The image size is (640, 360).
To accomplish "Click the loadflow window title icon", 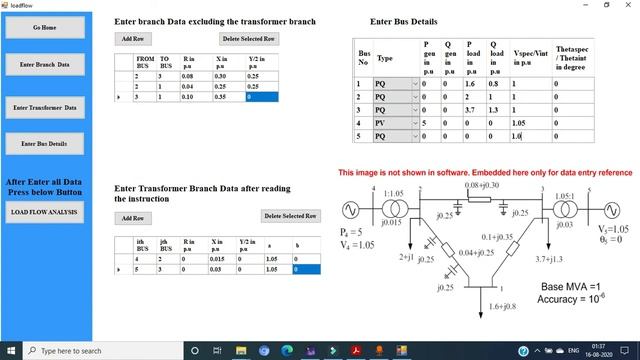I will click(x=4, y=5).
